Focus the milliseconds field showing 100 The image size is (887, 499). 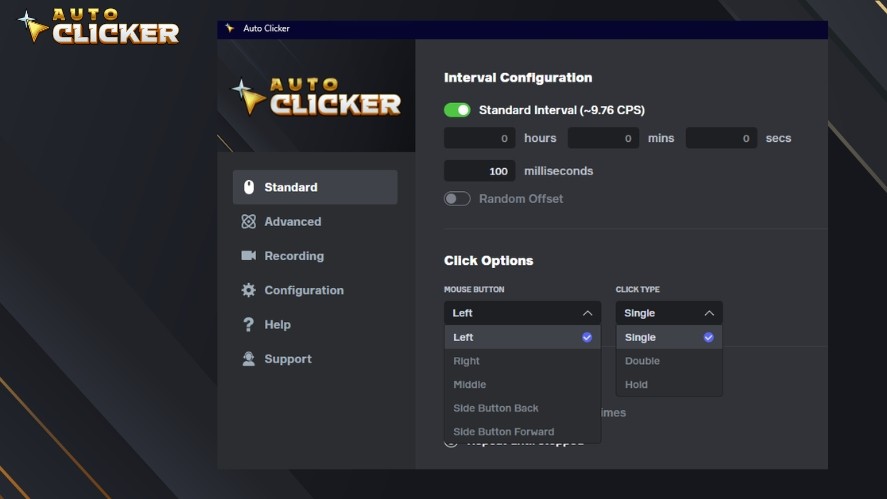480,171
